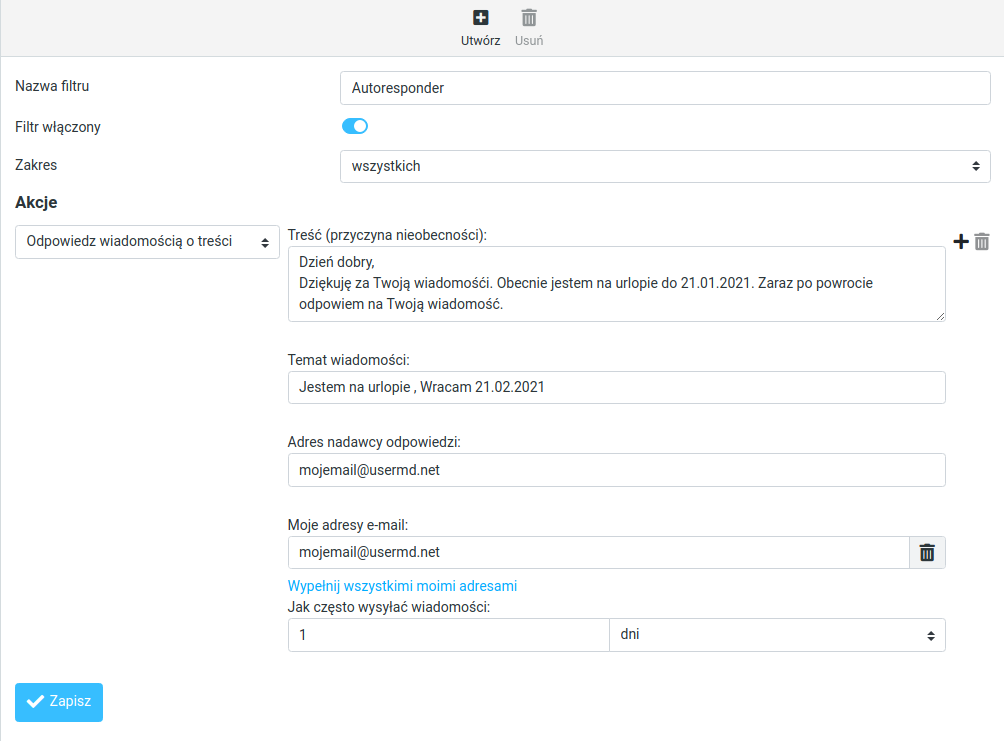Image resolution: width=1004 pixels, height=741 pixels.
Task: Add another action with the plus icon
Action: [960, 241]
